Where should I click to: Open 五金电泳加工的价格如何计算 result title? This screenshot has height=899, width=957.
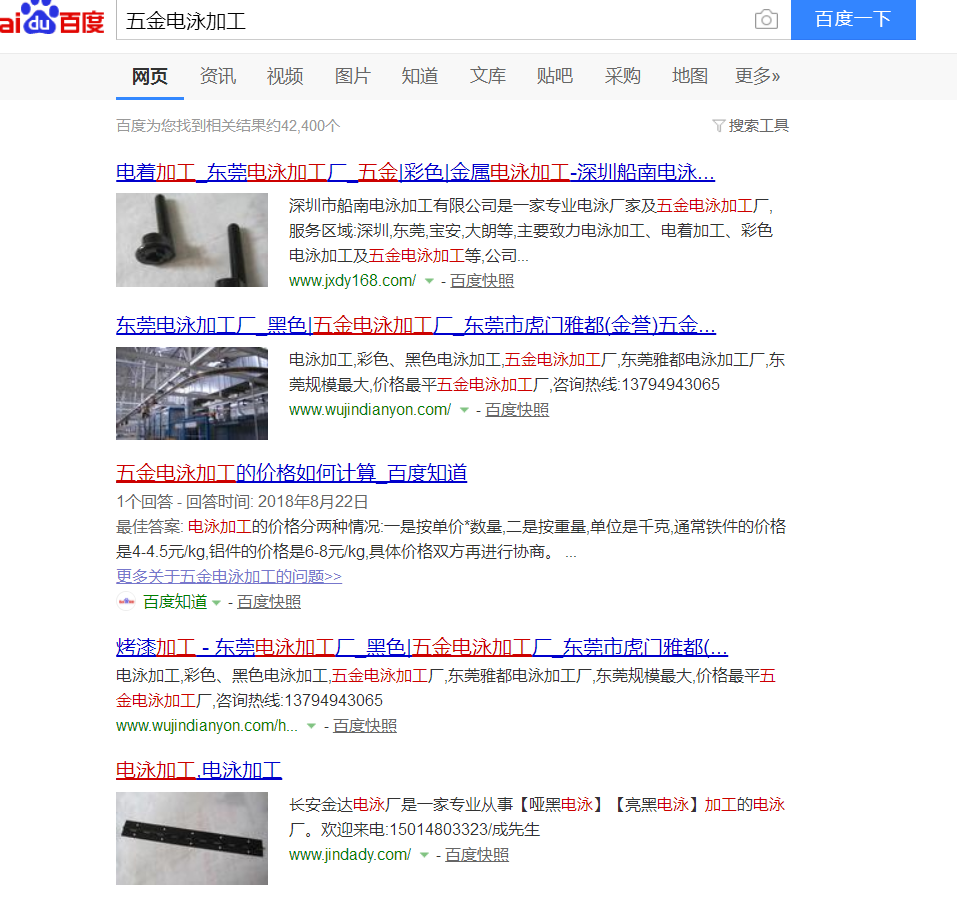(x=291, y=473)
